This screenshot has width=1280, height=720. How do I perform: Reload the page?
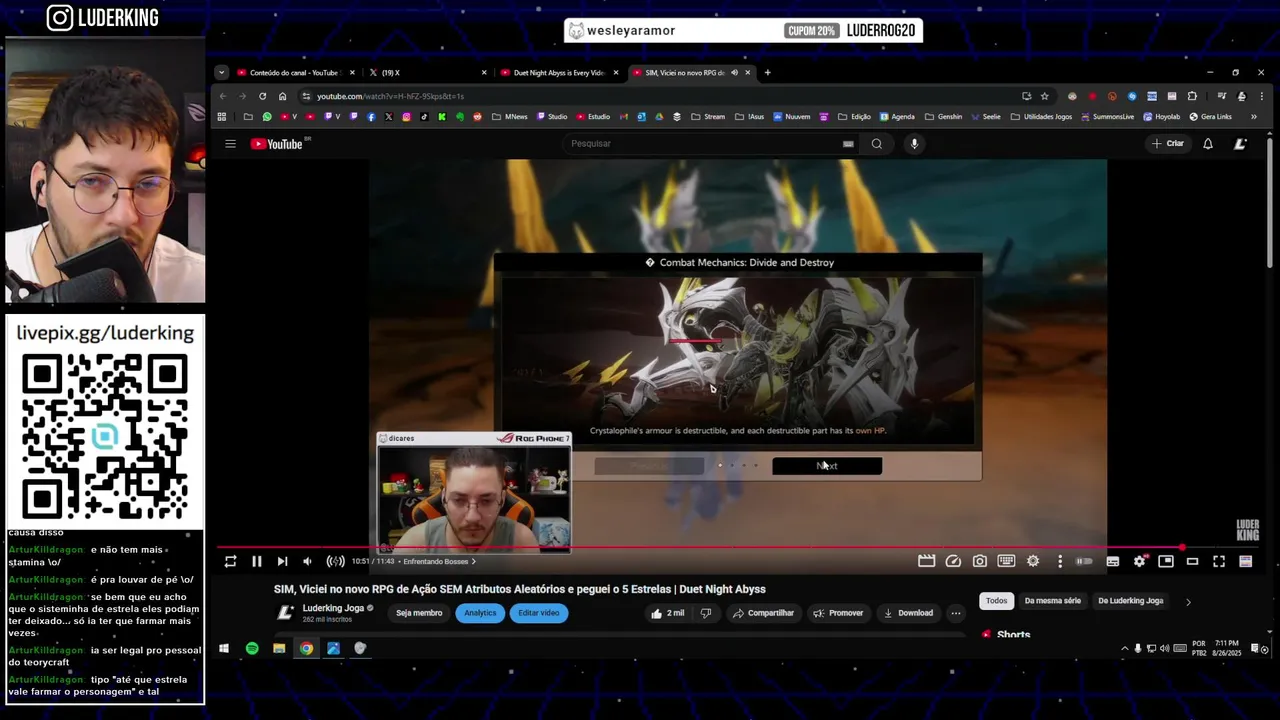pyautogui.click(x=262, y=96)
